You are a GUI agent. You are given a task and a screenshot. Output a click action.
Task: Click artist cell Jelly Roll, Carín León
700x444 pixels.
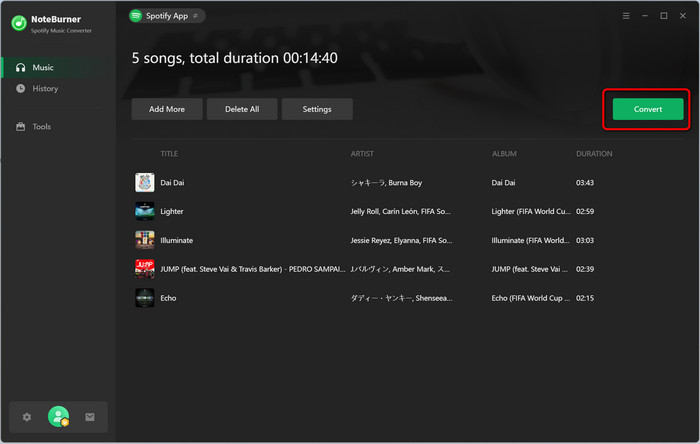(x=400, y=212)
